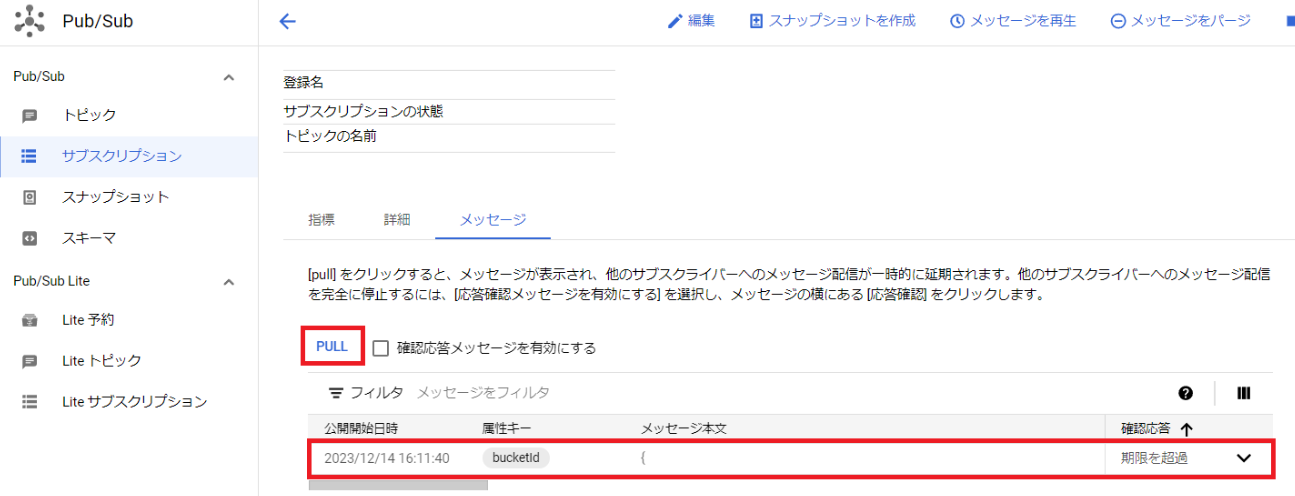Click the メッセージ本文 column header
The image size is (1295, 496).
[683, 428]
